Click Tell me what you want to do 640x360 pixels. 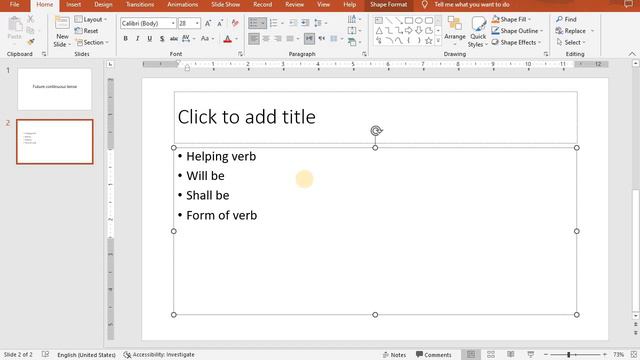(471, 4)
